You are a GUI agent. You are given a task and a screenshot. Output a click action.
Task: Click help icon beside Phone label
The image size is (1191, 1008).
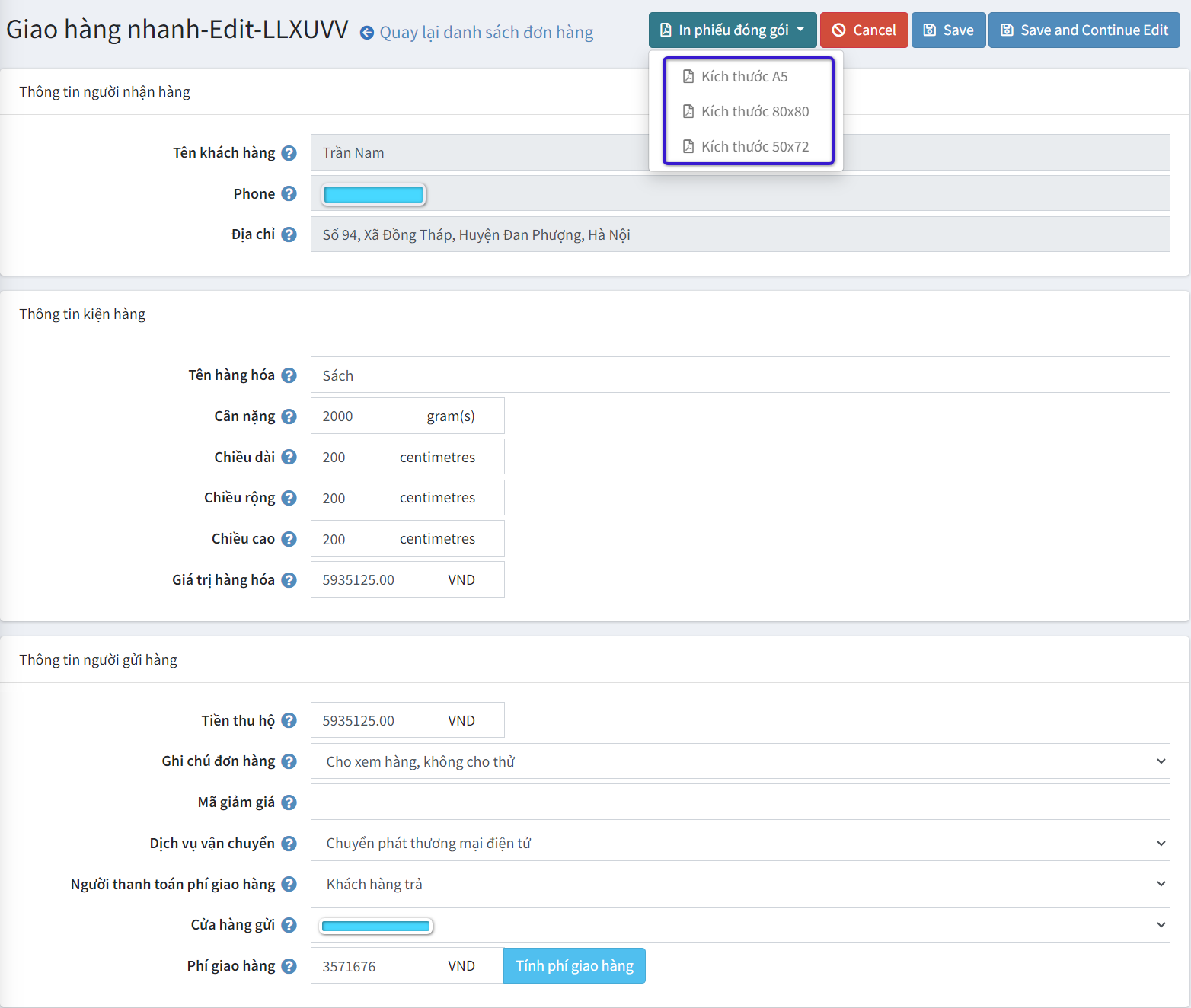(x=289, y=194)
